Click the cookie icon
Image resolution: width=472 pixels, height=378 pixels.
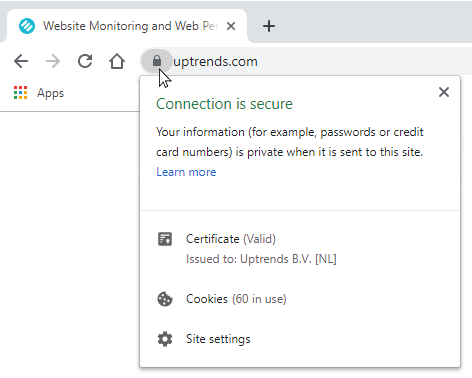click(x=165, y=299)
